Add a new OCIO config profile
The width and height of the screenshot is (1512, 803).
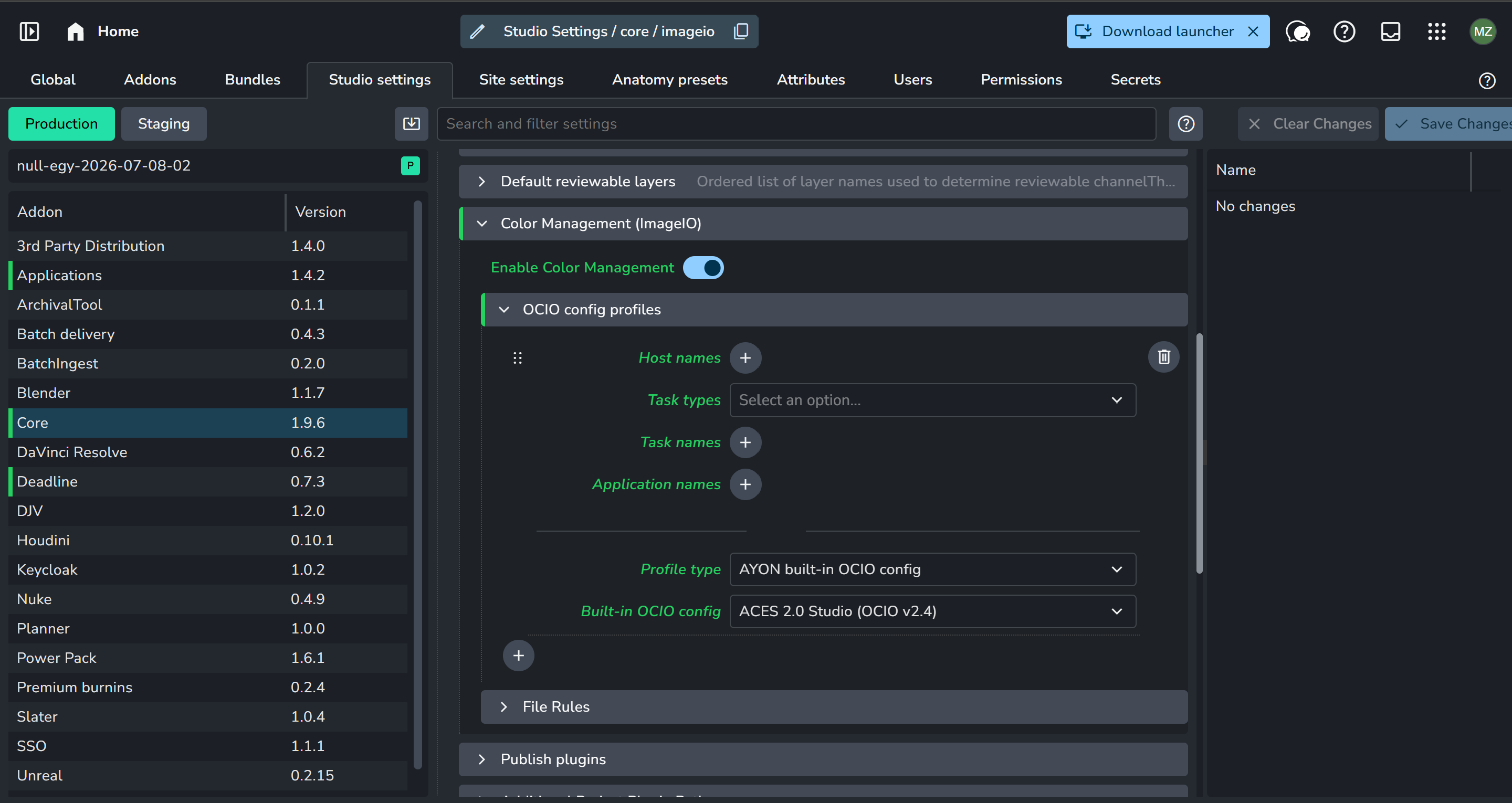coord(518,656)
